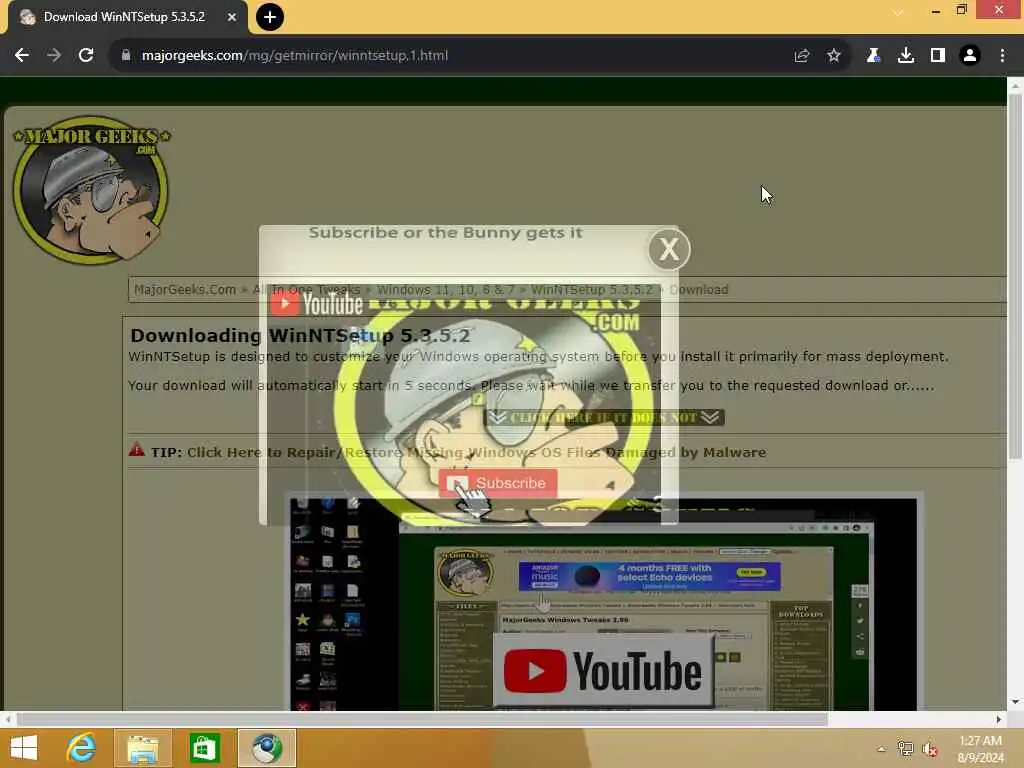Open WinNTSetup 5.3.5.2 breadcrumb link
Image resolution: width=1024 pixels, height=768 pixels.
[x=592, y=289]
